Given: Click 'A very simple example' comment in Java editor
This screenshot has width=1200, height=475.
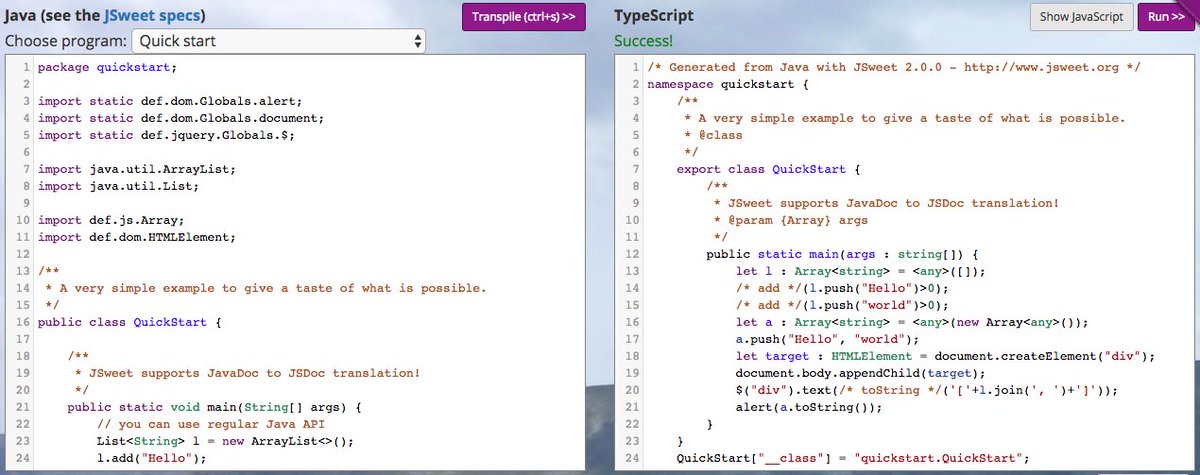Looking at the screenshot, I should [x=265, y=288].
